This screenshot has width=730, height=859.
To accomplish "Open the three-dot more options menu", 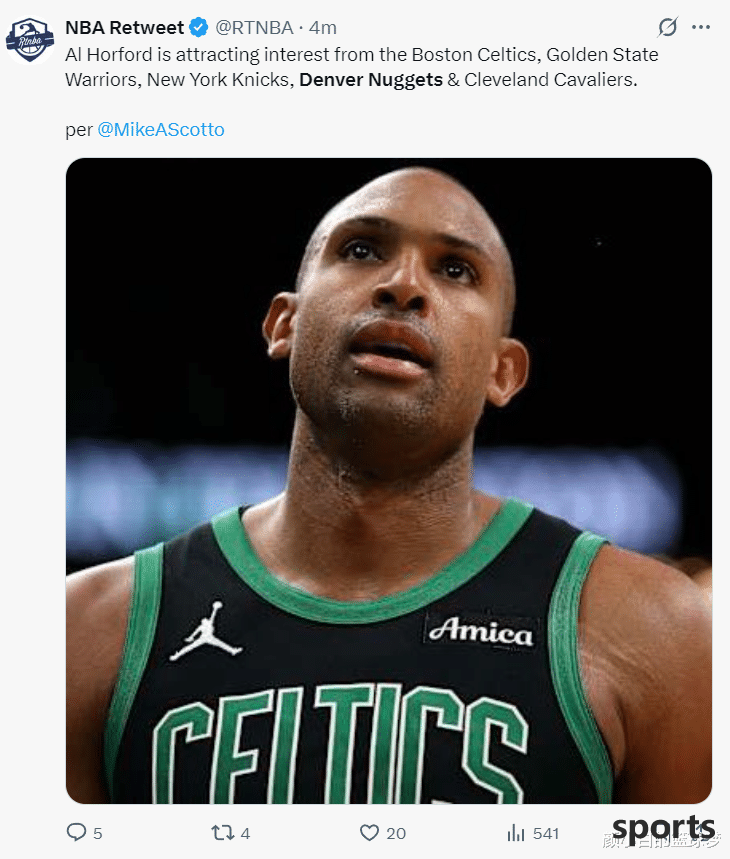I will click(x=700, y=28).
